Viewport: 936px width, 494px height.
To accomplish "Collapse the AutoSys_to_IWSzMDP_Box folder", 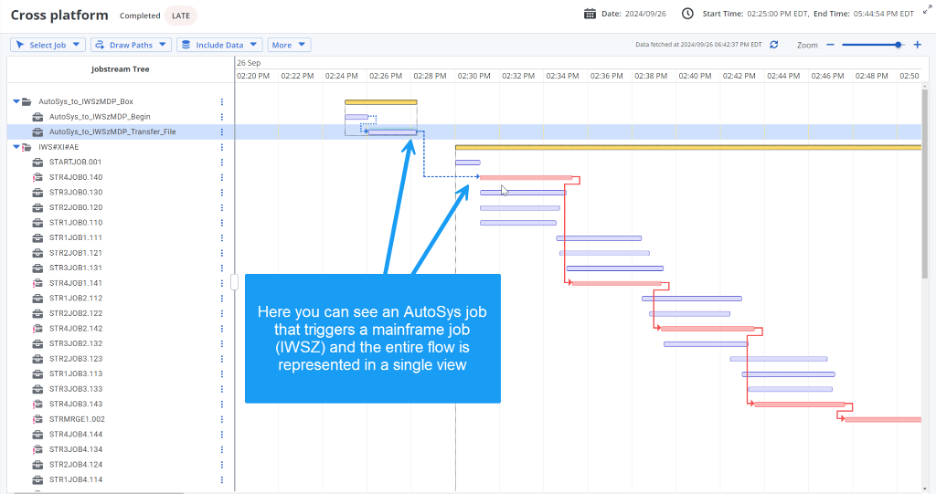I will pyautogui.click(x=16, y=101).
